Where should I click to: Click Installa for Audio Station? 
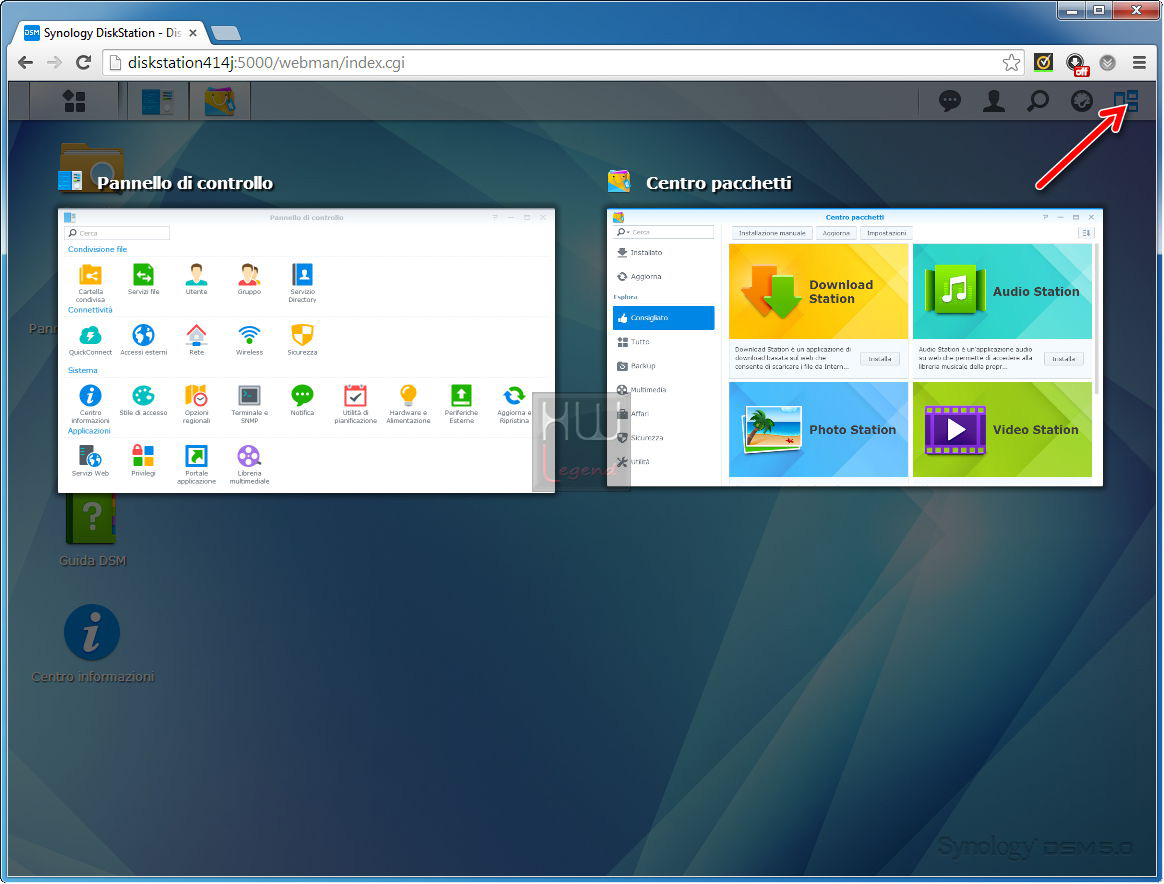click(x=1064, y=358)
